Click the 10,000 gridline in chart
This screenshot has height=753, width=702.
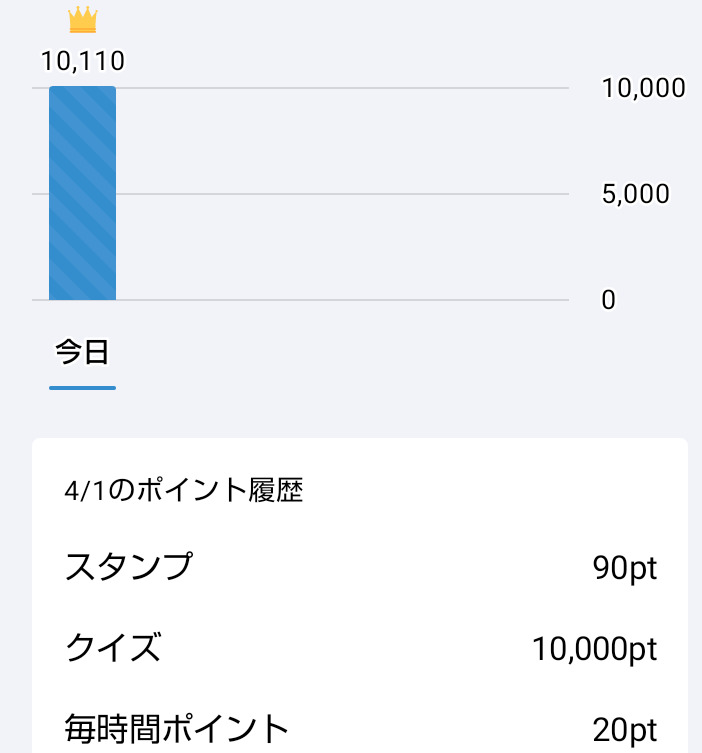(340, 88)
